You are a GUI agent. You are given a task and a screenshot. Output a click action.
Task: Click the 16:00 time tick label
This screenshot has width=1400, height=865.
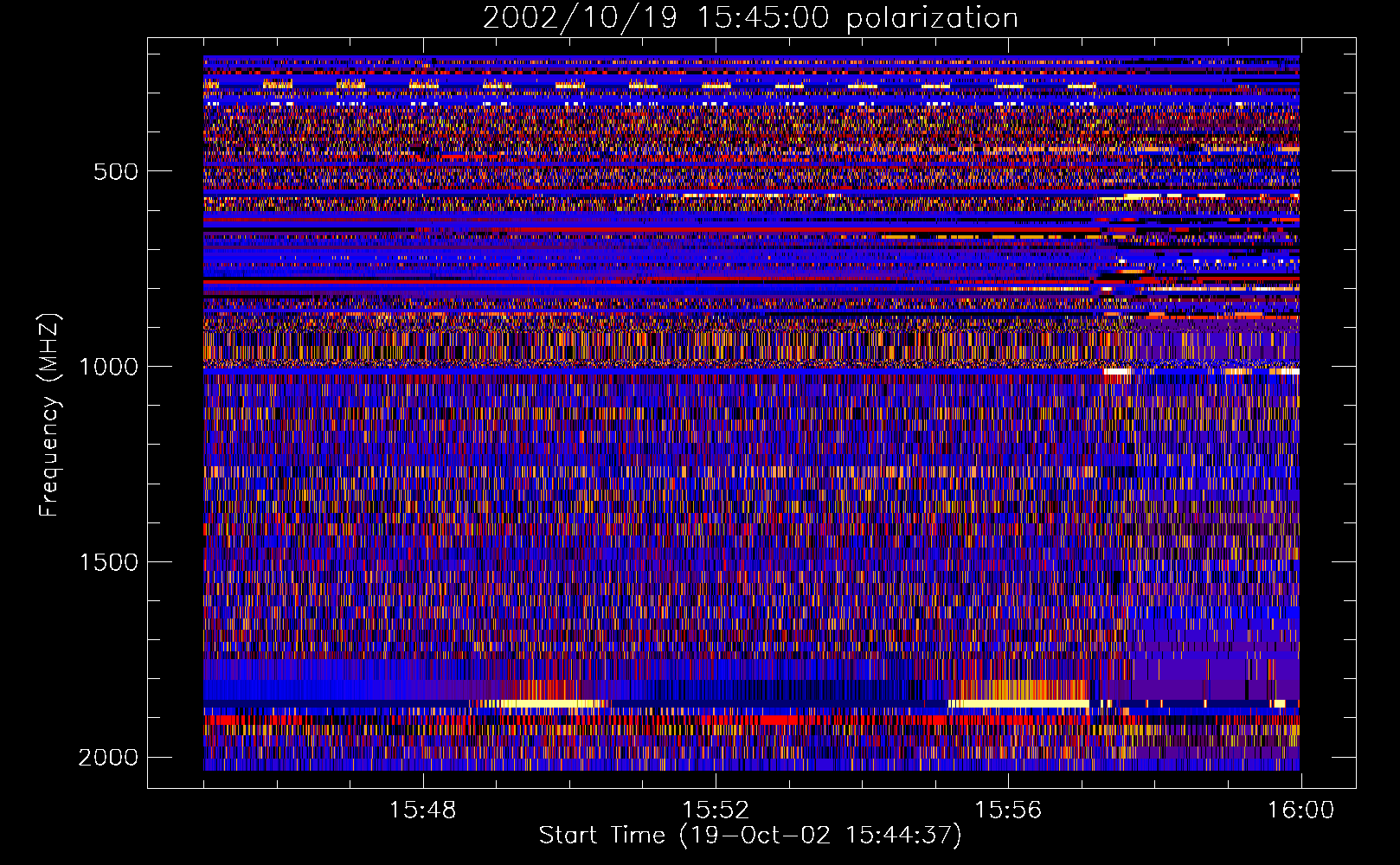pos(1300,811)
